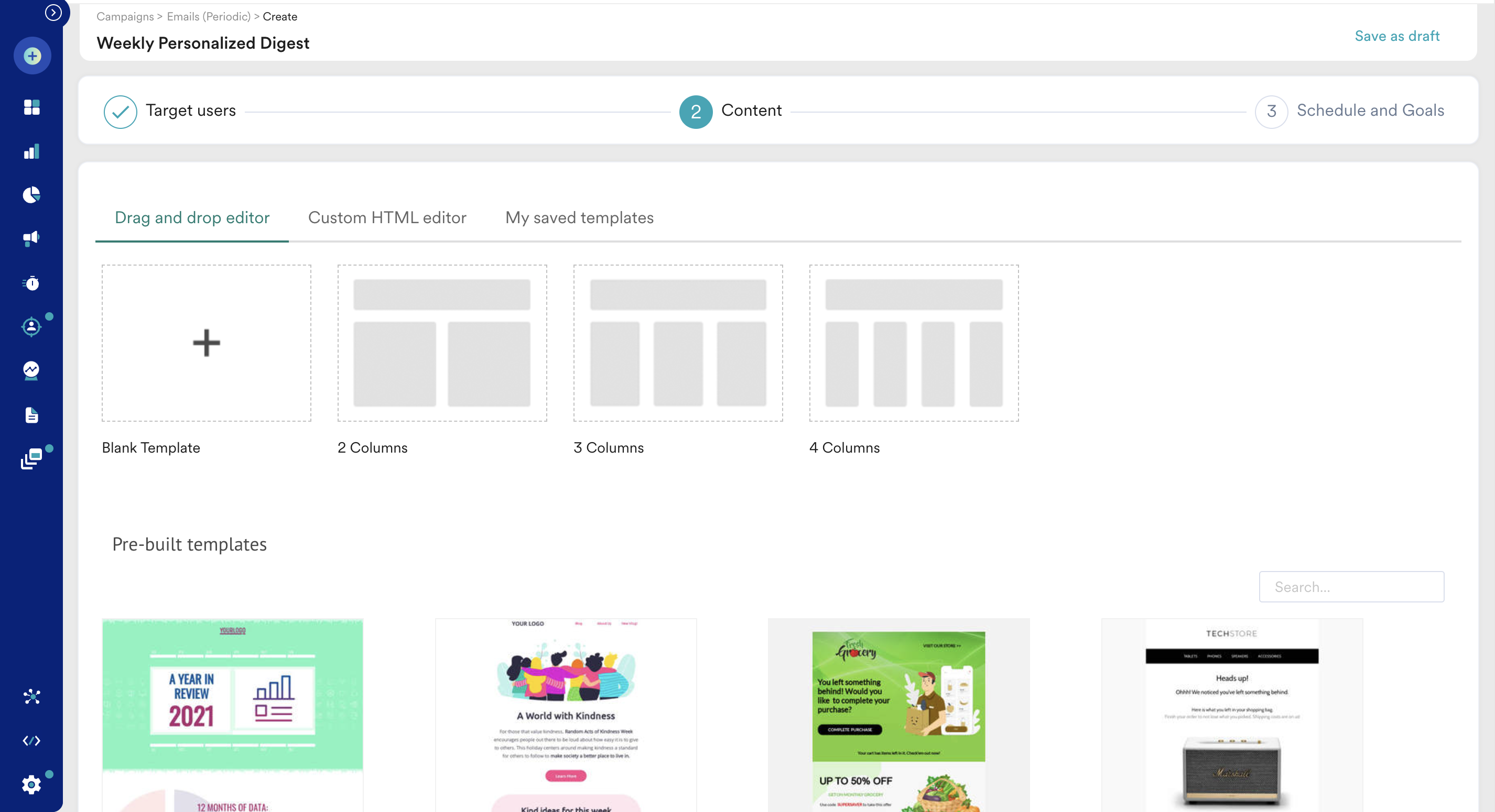Click Emails (Periodic) breadcrumb link
Image resolution: width=1495 pixels, height=812 pixels.
tap(208, 16)
